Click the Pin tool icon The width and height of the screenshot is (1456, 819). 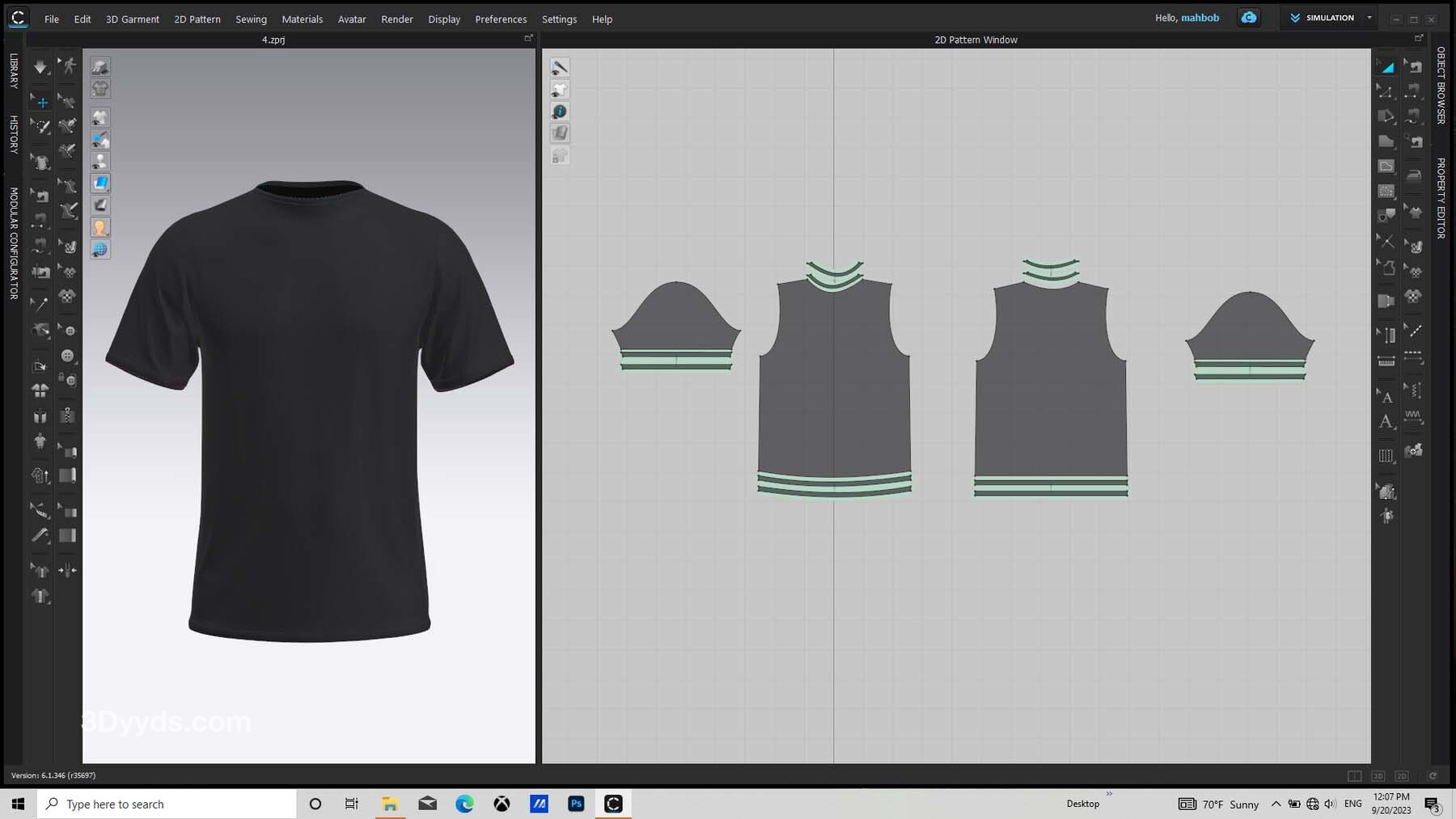coord(40,304)
